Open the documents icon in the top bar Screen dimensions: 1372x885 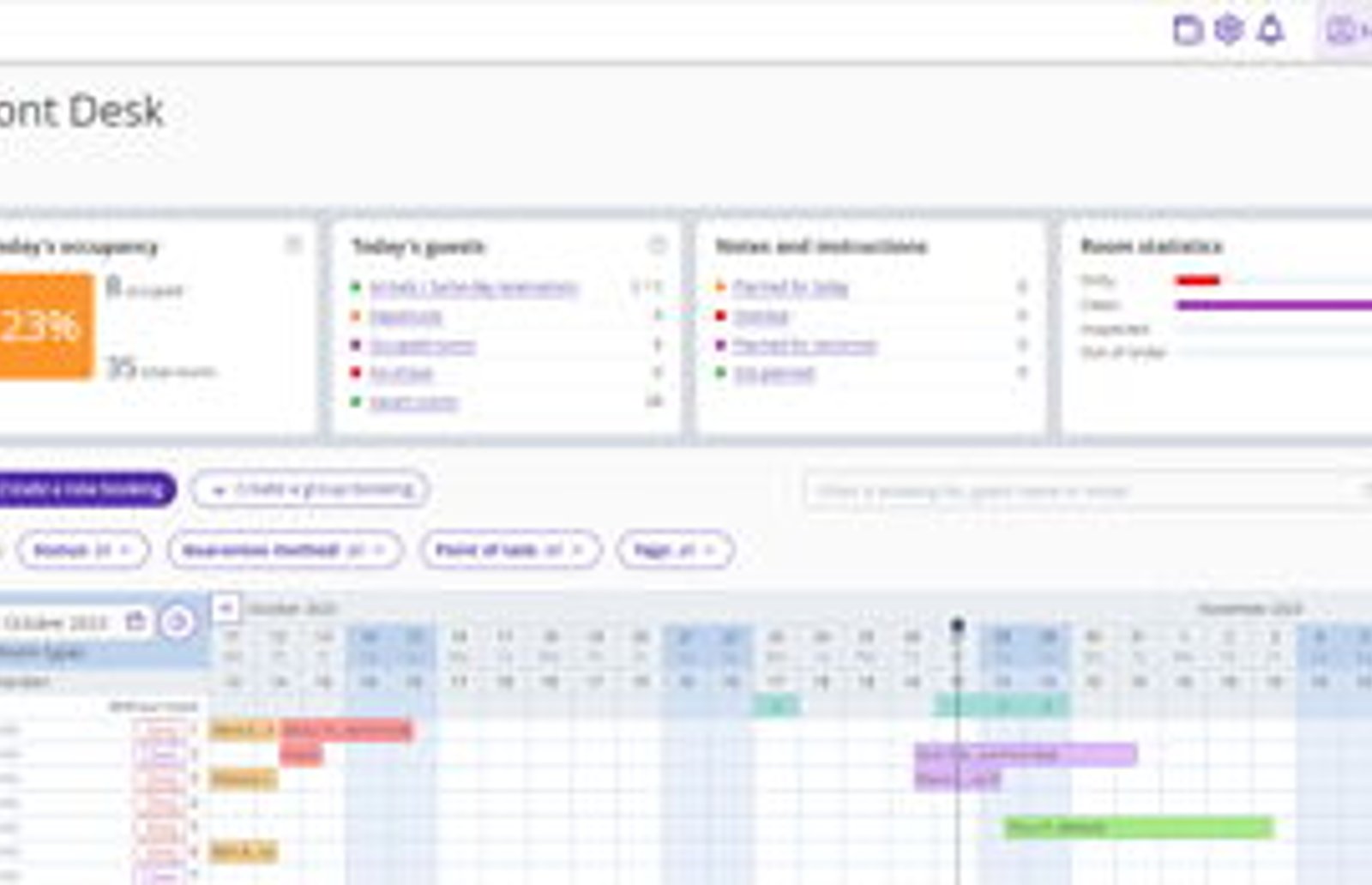(1188, 30)
